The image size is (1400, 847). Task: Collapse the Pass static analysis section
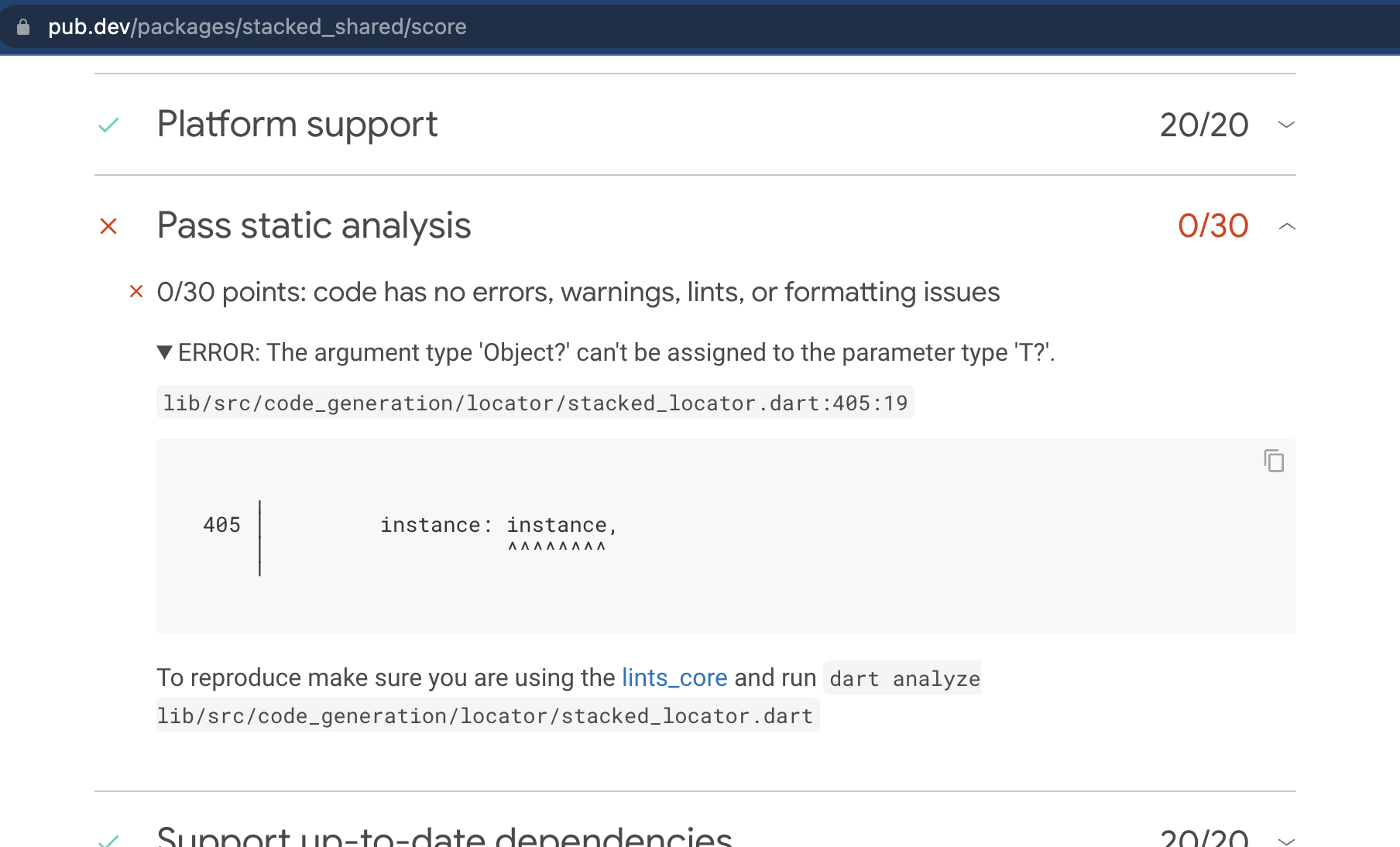[x=1287, y=226]
